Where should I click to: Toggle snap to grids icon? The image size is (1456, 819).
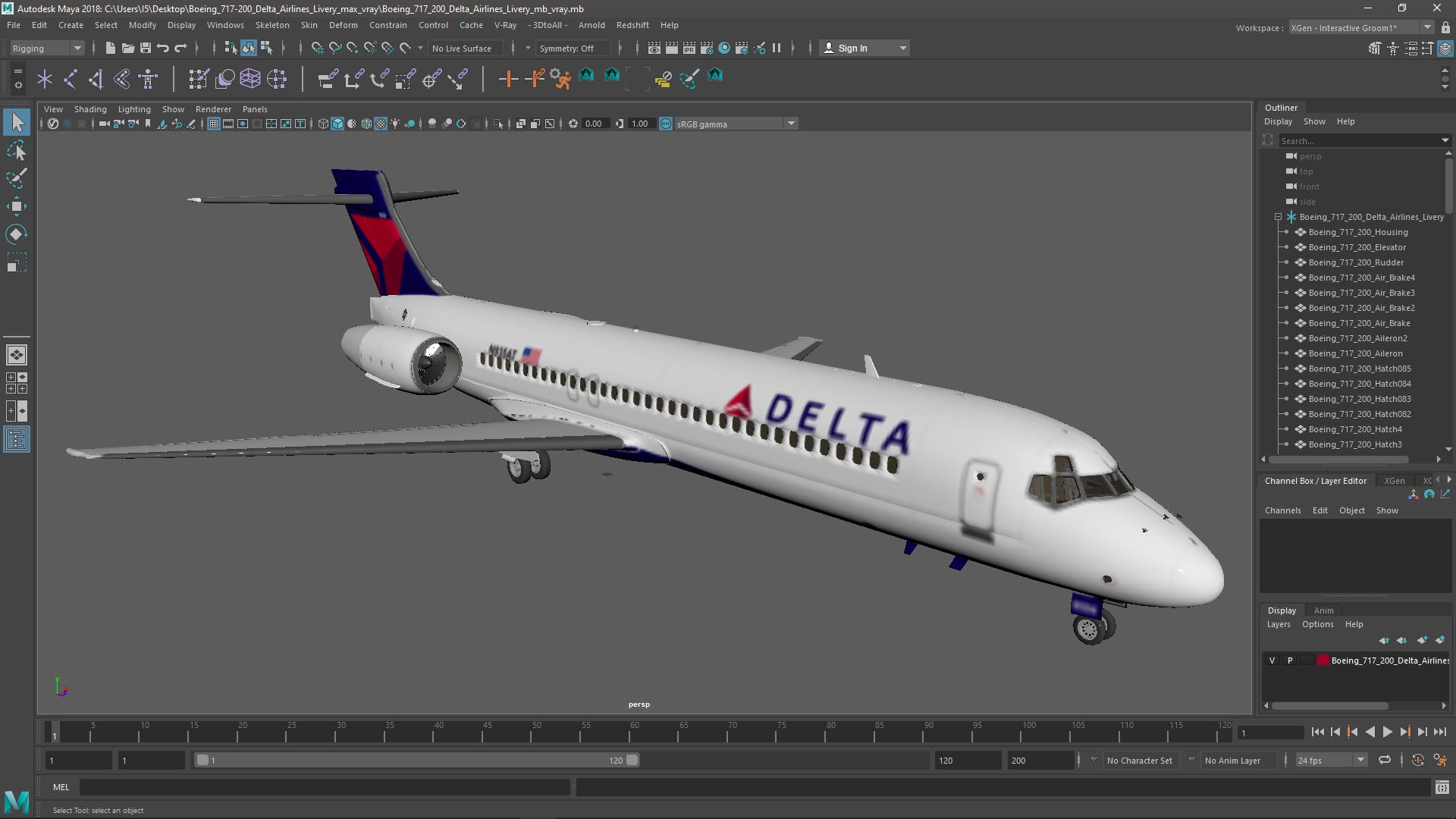[x=318, y=48]
